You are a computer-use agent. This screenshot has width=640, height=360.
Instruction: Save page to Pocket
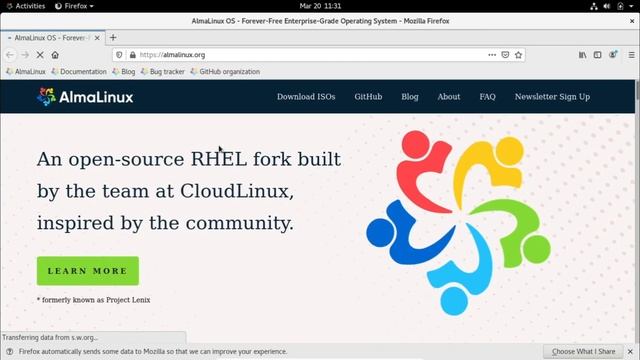click(505, 55)
